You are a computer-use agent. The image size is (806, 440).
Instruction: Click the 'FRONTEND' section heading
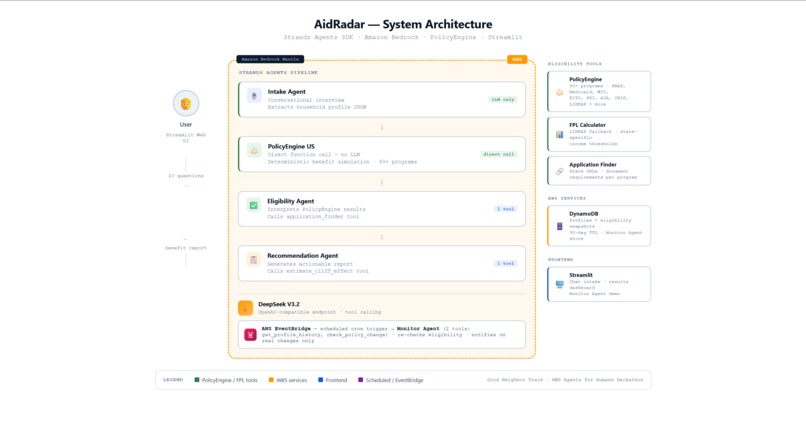click(x=560, y=260)
